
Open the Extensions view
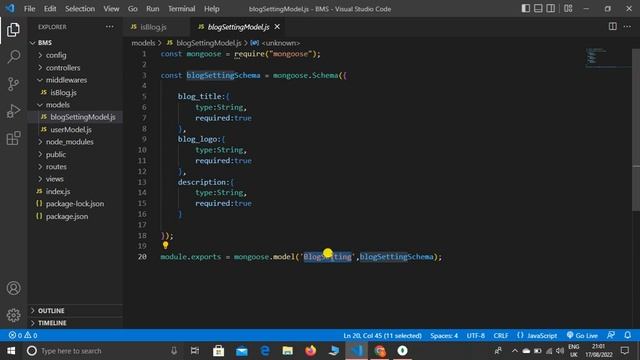tap(13, 138)
